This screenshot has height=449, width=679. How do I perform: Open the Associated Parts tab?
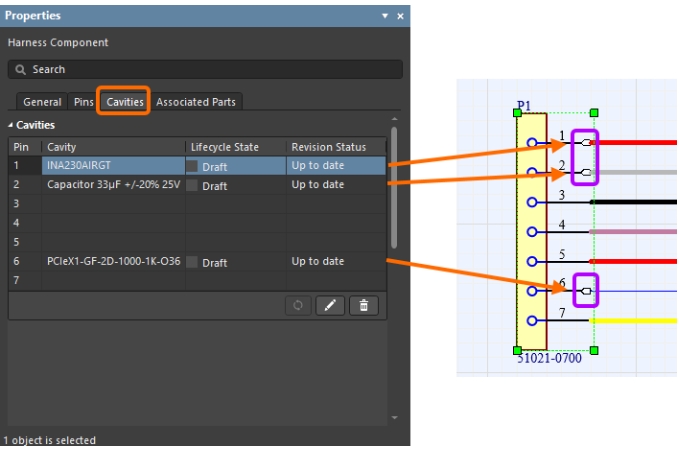click(x=196, y=102)
